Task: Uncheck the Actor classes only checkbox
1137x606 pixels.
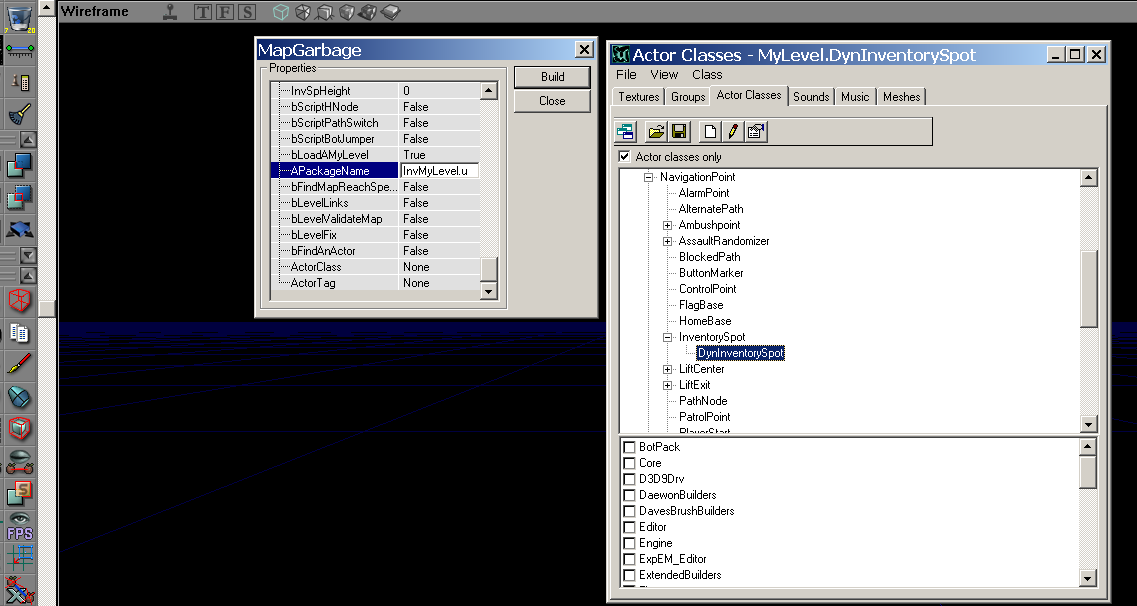Action: coord(625,157)
